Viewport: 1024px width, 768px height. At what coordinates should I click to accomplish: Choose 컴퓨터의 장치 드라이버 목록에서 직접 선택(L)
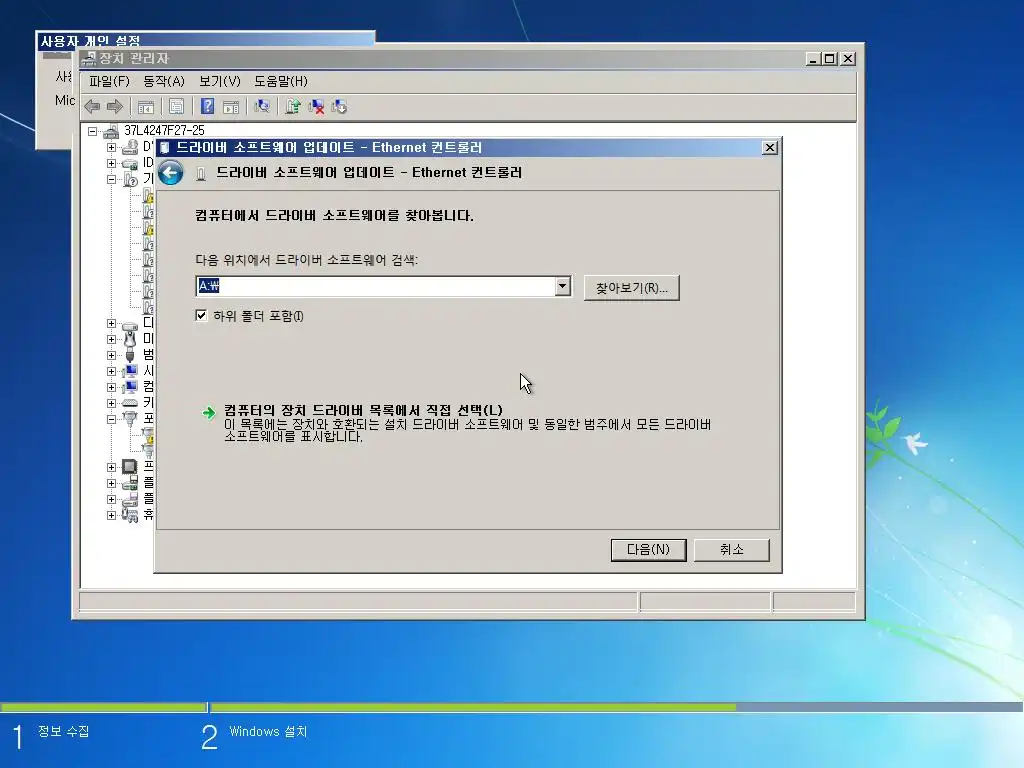(363, 410)
